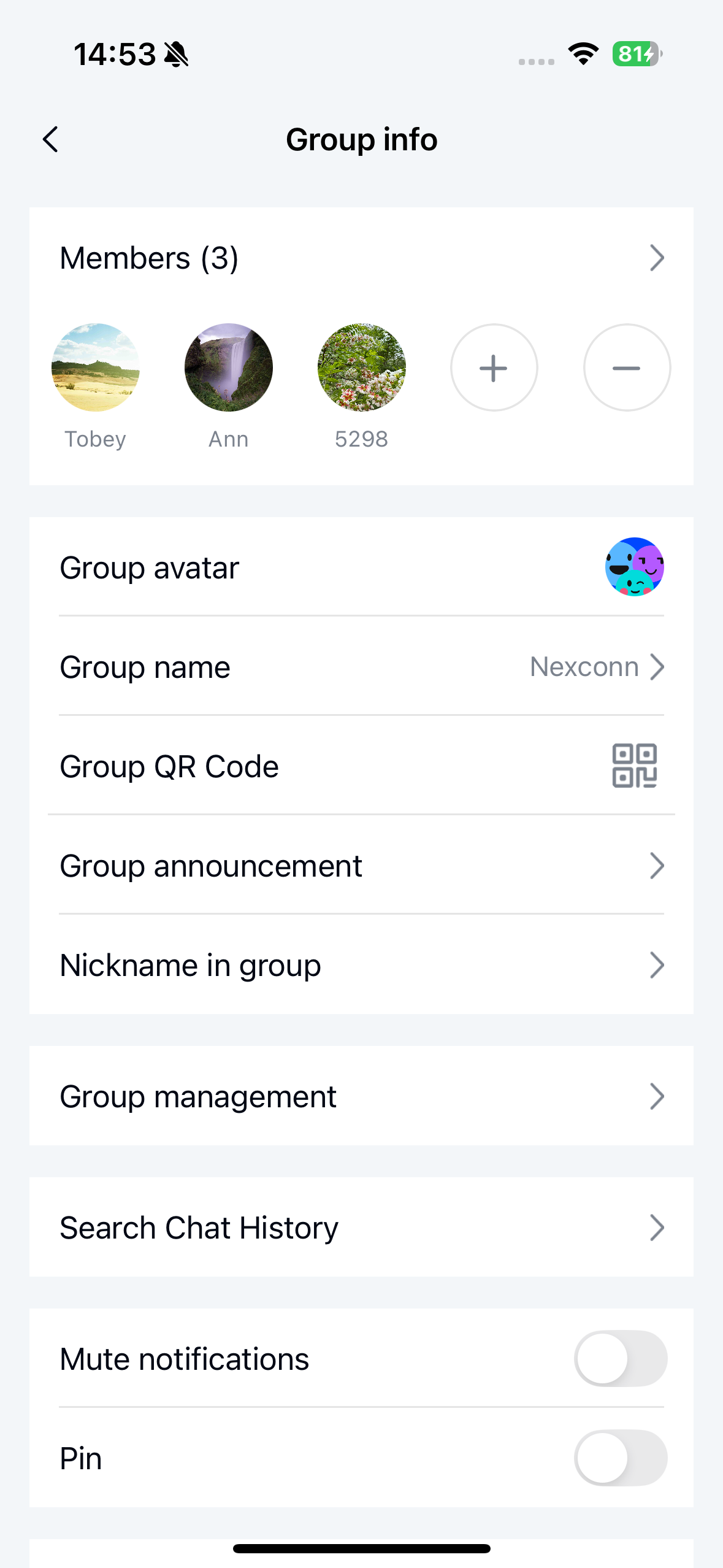723x1568 pixels.
Task: Enable the Pin switch
Action: 620,1458
